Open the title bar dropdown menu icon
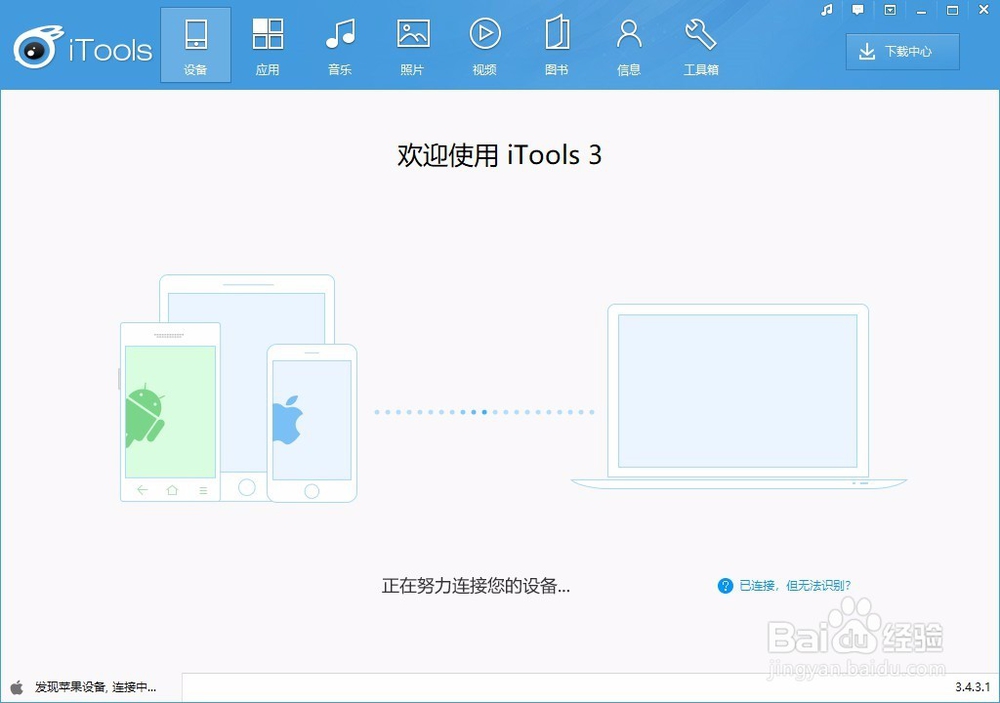 click(890, 10)
